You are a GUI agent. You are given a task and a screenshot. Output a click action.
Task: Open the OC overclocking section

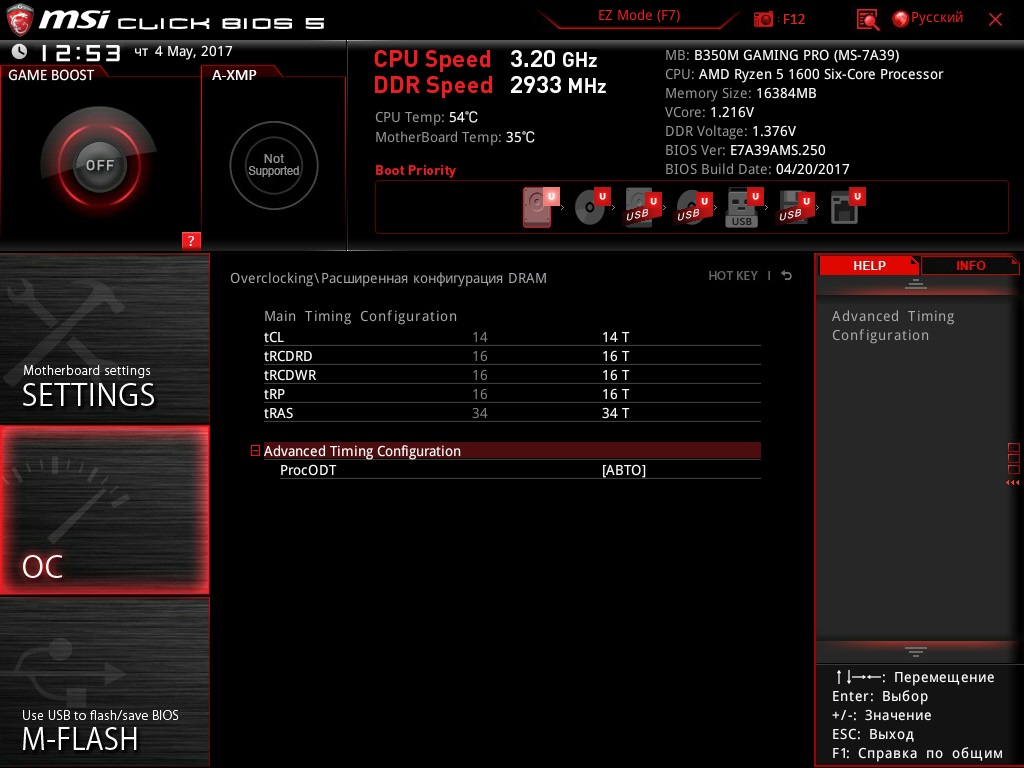[104, 510]
